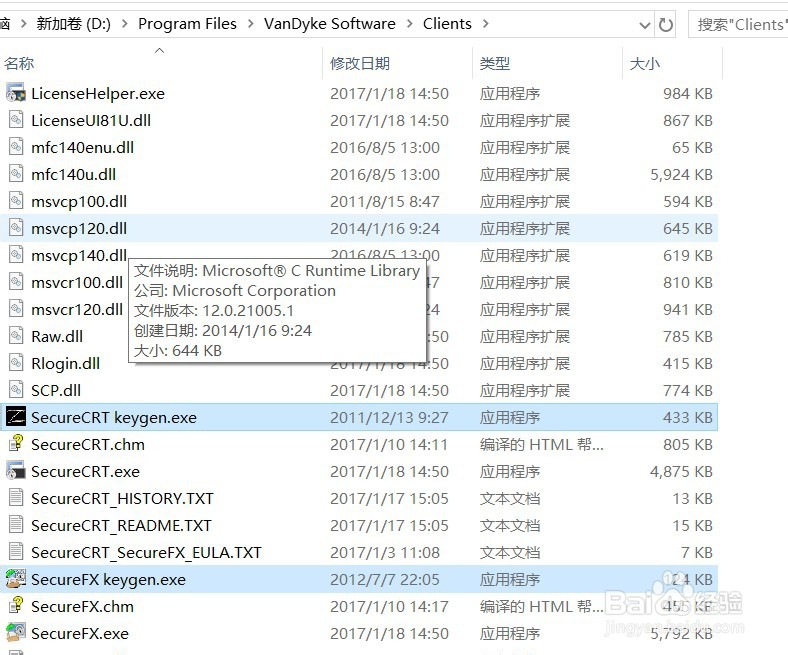Refresh the Clients folder view
The height and width of the screenshot is (655, 788).
pos(665,24)
